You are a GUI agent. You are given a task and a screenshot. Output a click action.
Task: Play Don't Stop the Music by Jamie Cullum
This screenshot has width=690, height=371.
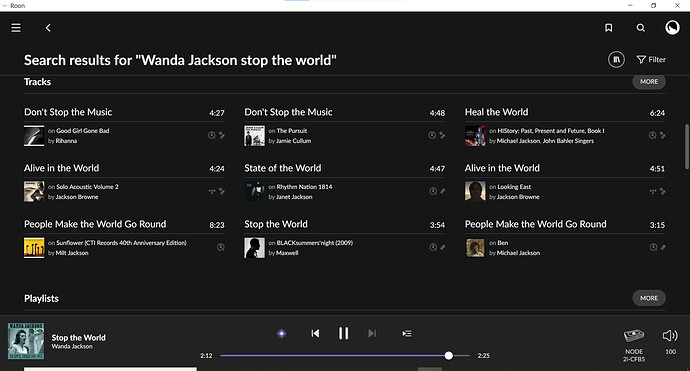pyautogui.click(x=288, y=112)
